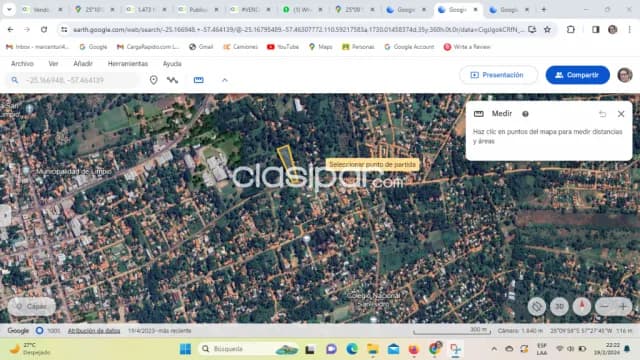Image resolution: width=640 pixels, height=360 pixels.
Task: Zoom in using the plus button
Action: coord(623,307)
